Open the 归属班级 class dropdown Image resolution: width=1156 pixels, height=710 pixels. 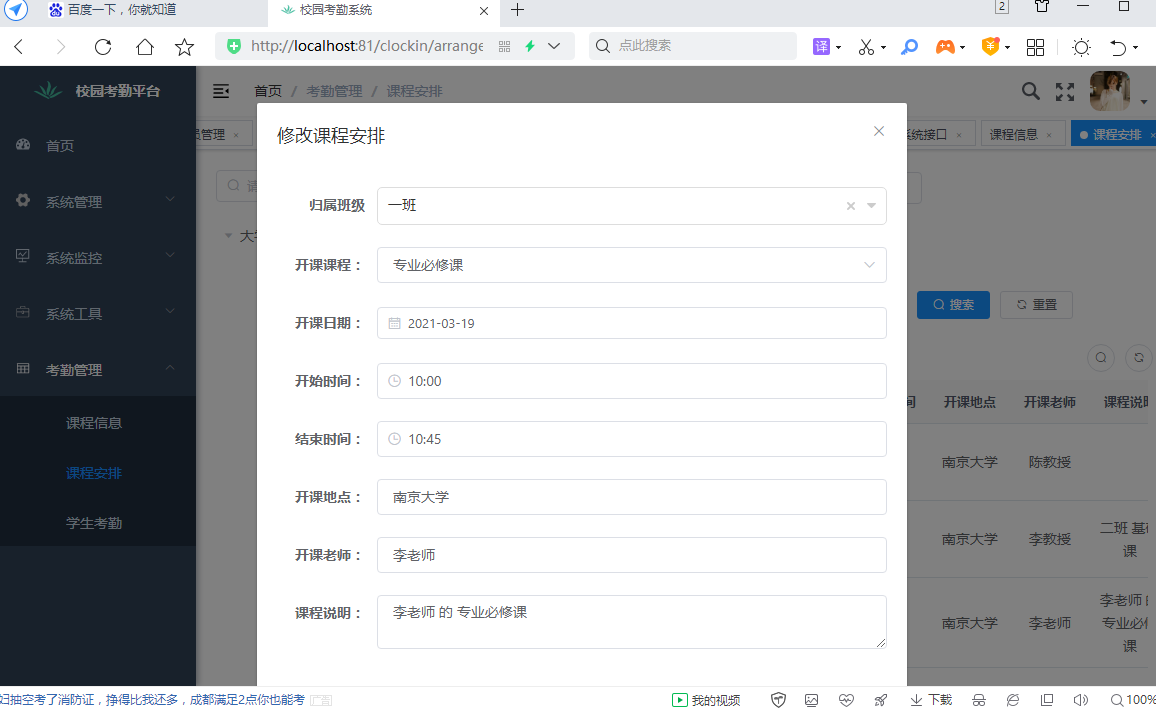coord(631,206)
